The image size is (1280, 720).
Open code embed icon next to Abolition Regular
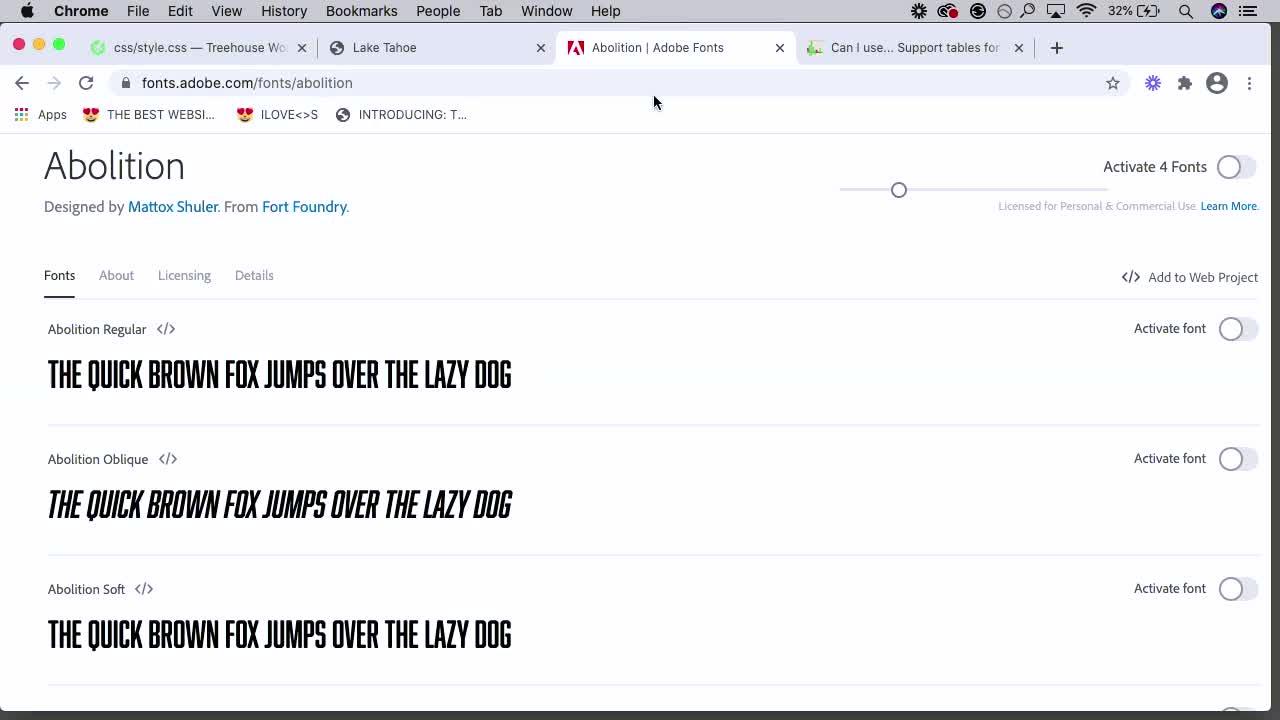coord(165,329)
